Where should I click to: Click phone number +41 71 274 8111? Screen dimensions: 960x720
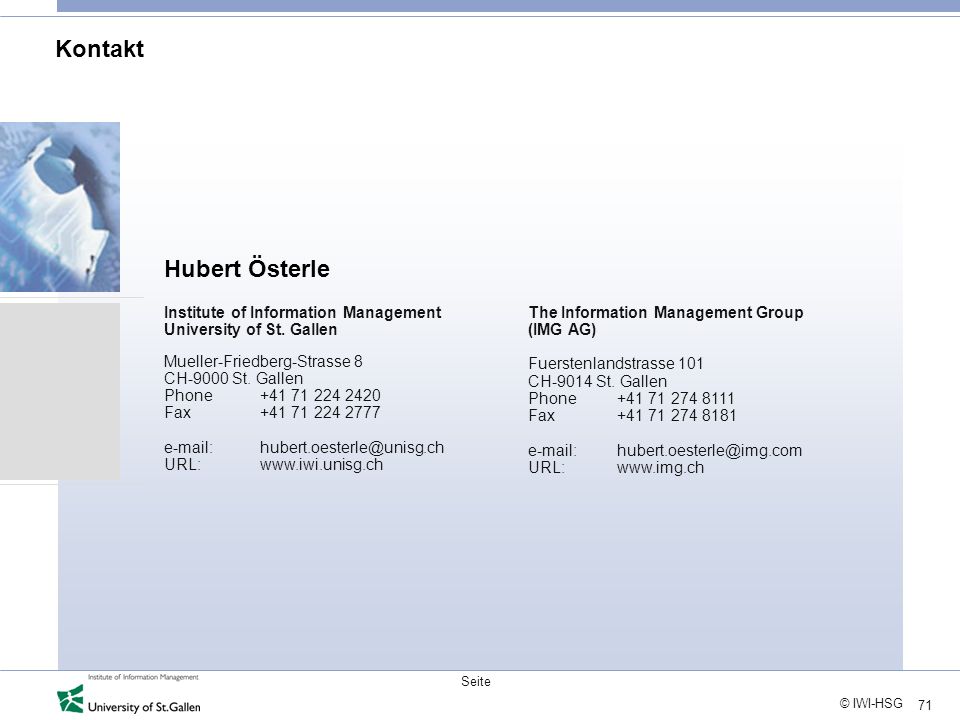675,399
